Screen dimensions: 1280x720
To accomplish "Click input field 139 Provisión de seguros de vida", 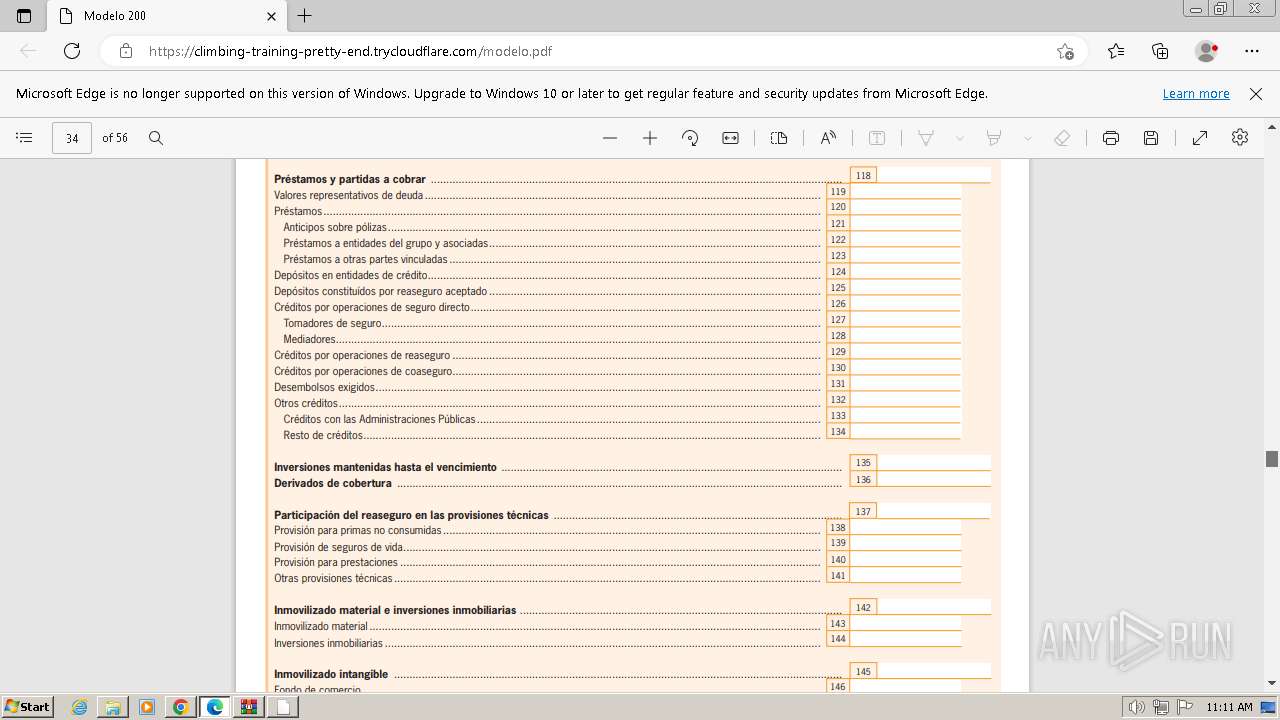I will tap(905, 543).
